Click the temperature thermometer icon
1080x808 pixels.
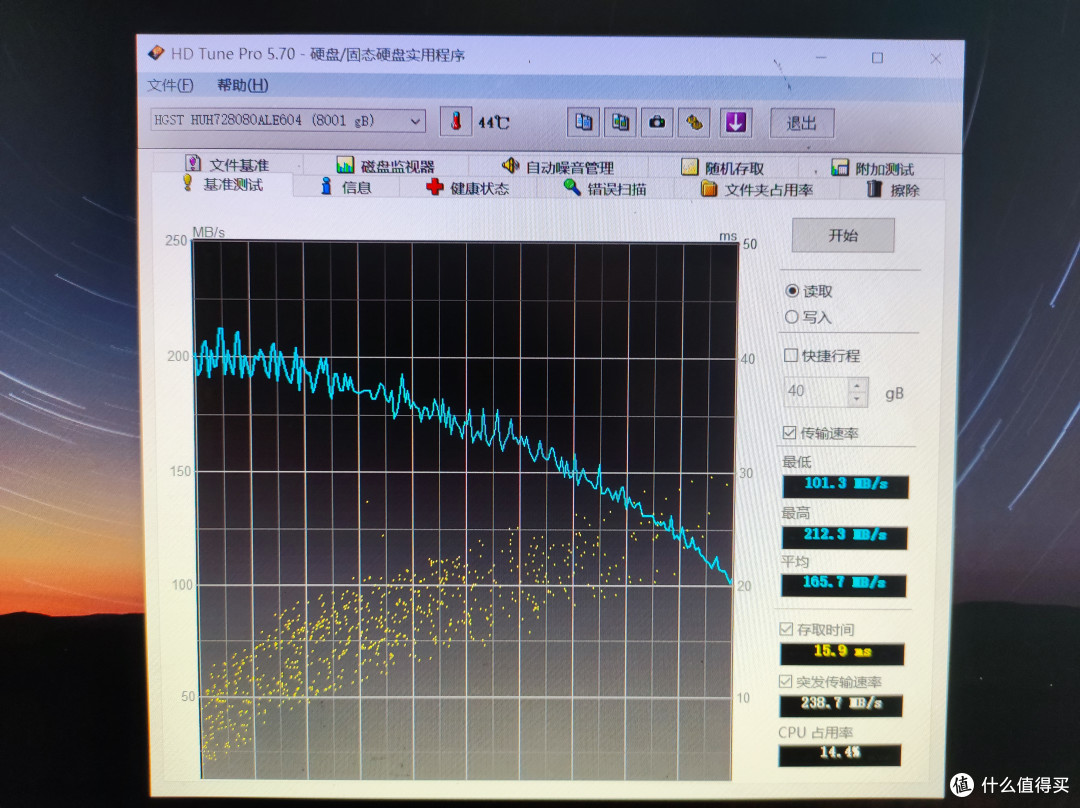pyautogui.click(x=455, y=122)
